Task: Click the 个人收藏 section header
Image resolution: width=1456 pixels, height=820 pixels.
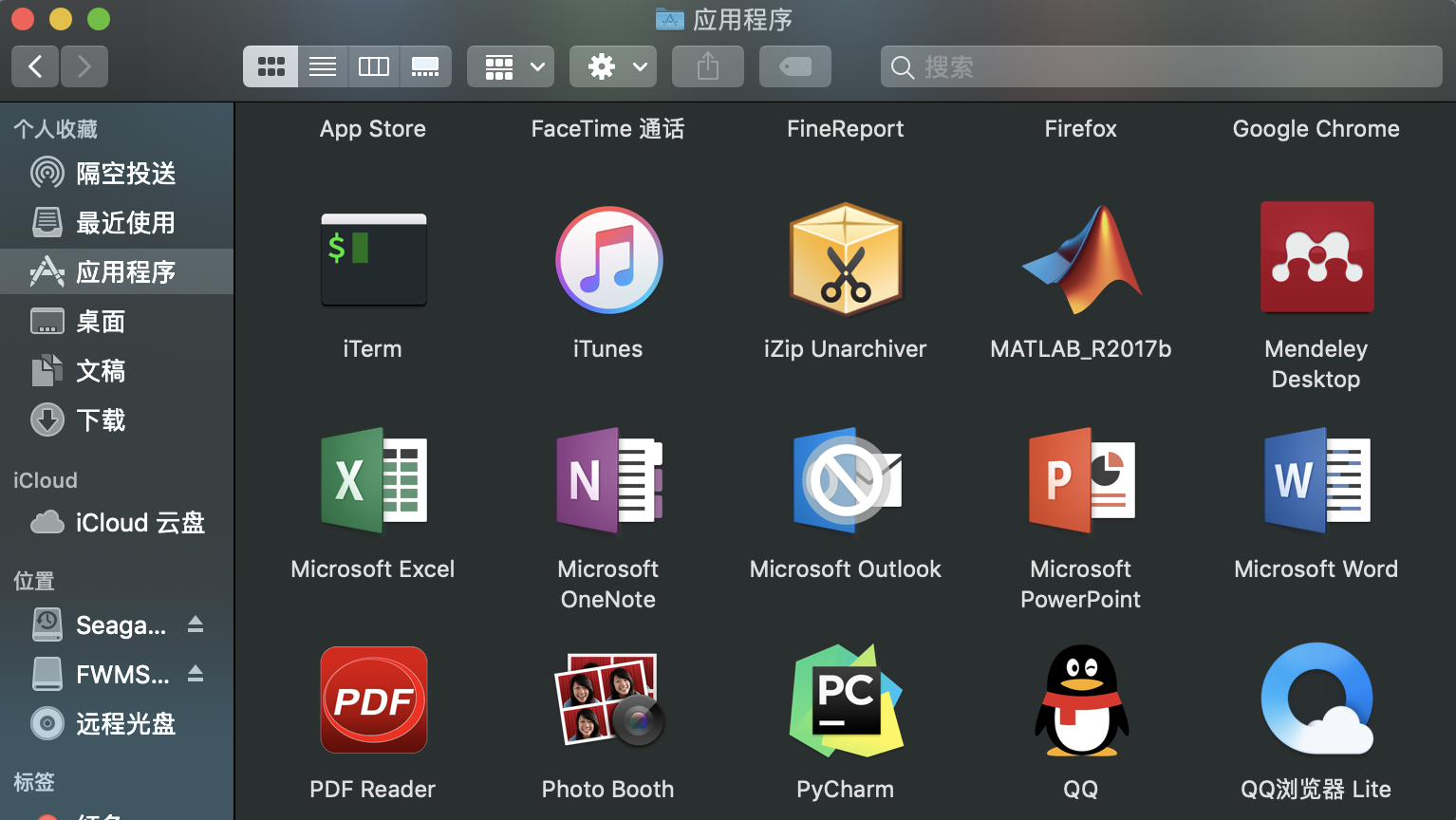Action: 55,129
